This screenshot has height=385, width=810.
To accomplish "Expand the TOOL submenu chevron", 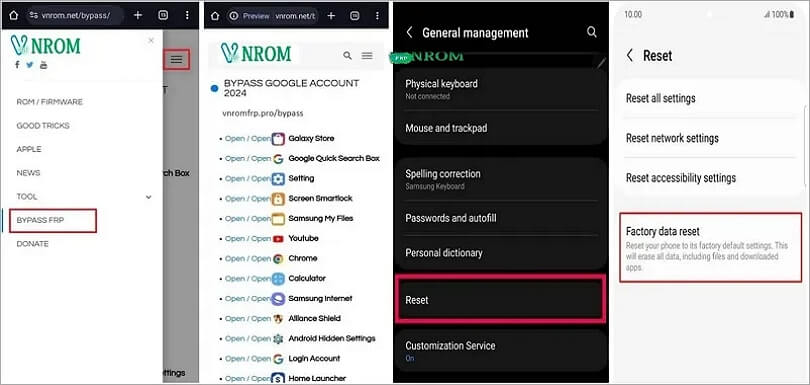I will 148,197.
